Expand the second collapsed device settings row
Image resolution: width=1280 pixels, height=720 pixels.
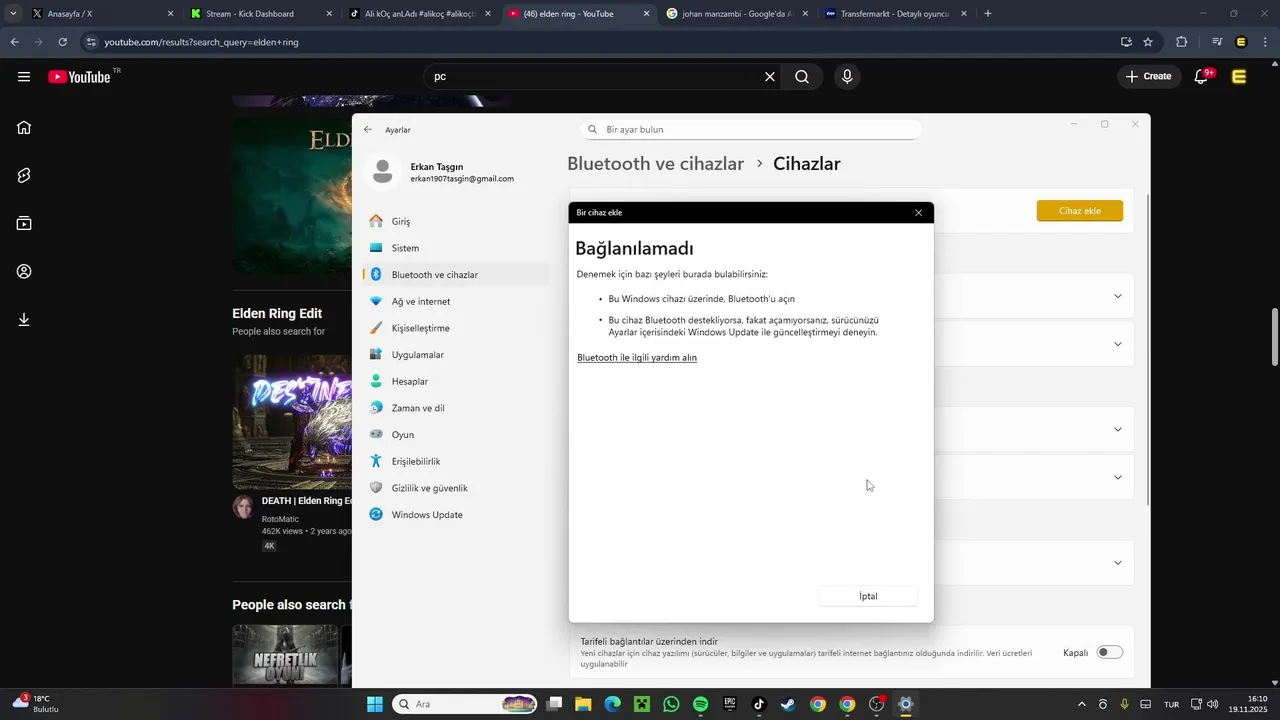tap(1118, 344)
